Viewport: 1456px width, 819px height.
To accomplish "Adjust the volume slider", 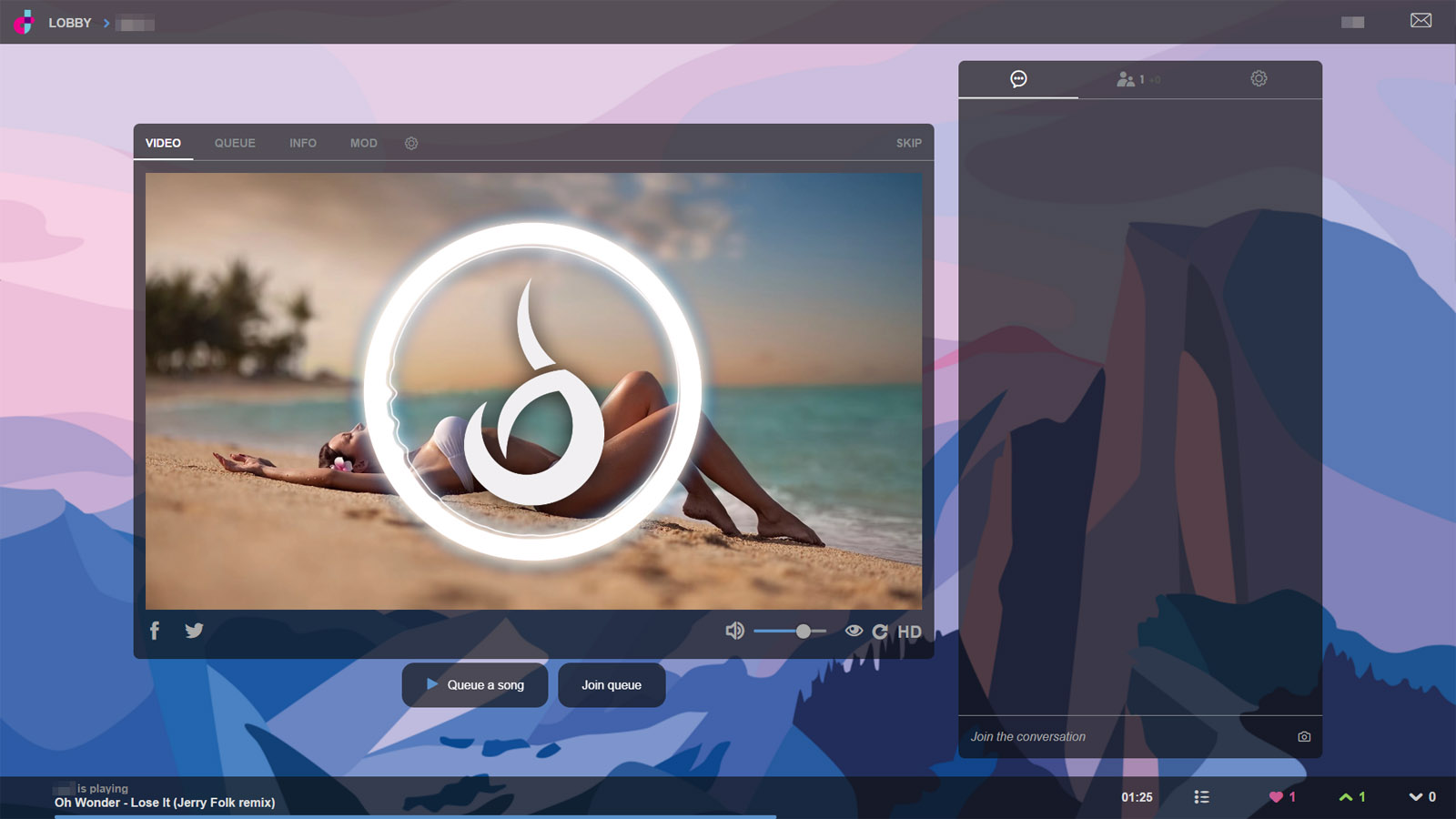I will coord(790,631).
